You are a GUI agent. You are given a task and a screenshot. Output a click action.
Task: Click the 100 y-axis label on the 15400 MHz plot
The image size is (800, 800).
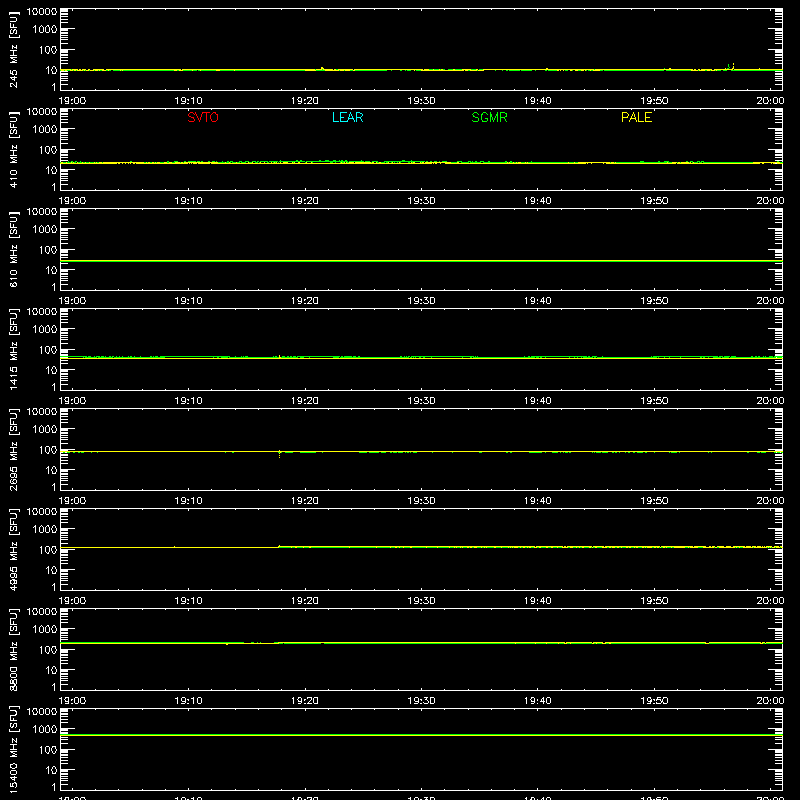48,750
